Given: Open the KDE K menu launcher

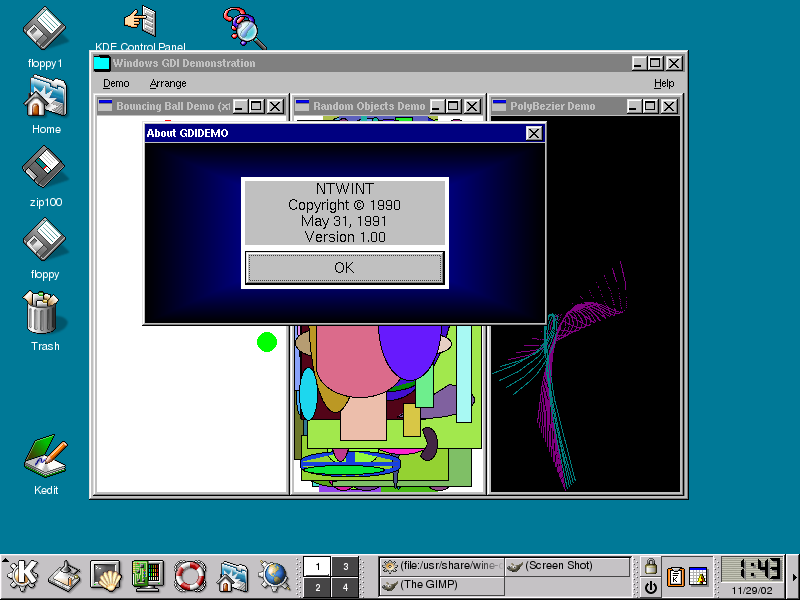Looking at the screenshot, I should (x=22, y=575).
